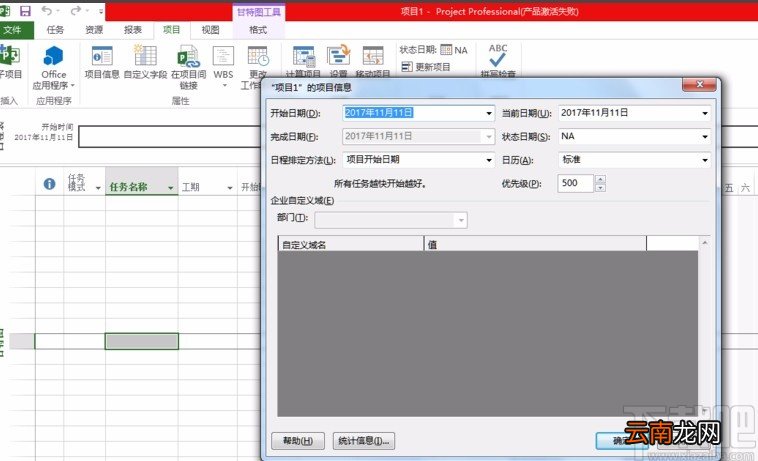Expand the department dropdown
The height and width of the screenshot is (461, 758).
(x=461, y=220)
